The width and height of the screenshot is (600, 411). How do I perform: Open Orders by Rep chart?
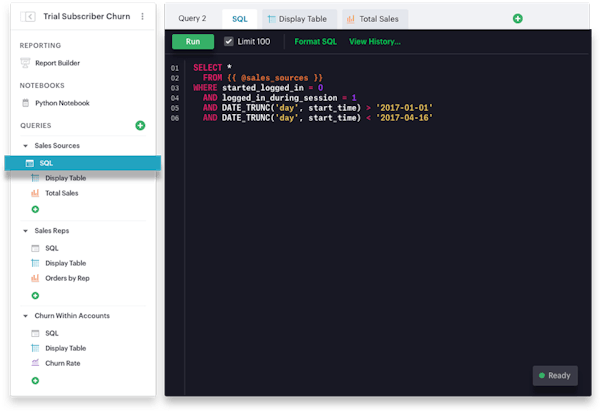point(67,278)
